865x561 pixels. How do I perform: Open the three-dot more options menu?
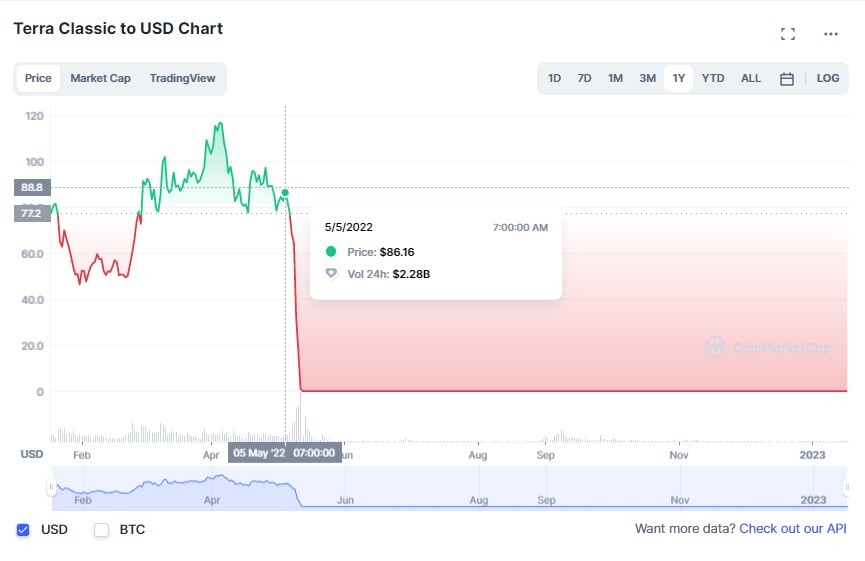(830, 34)
